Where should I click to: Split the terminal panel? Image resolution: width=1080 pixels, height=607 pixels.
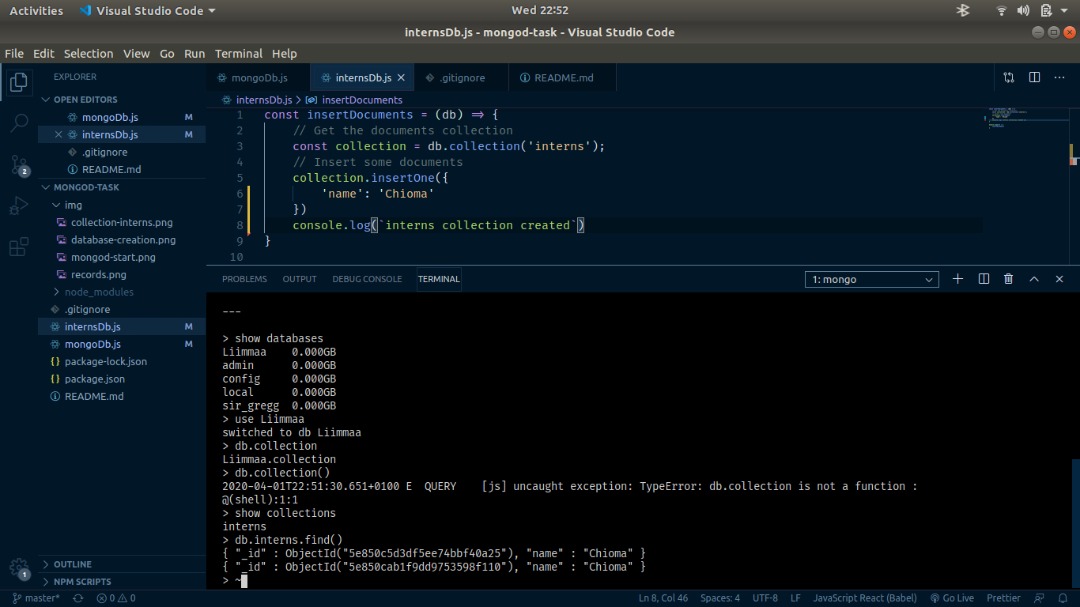pos(984,279)
